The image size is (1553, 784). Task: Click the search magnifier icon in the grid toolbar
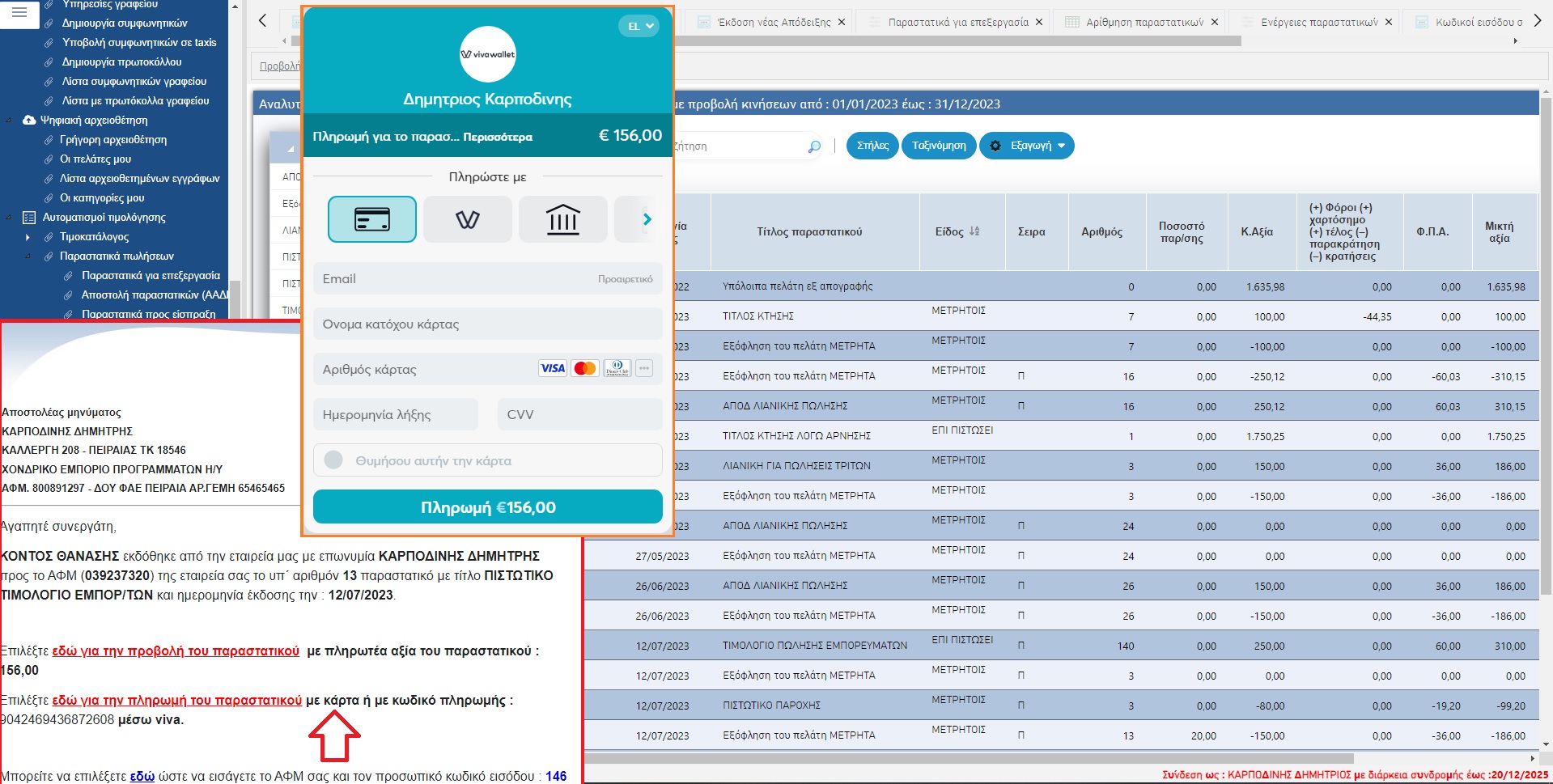click(814, 146)
